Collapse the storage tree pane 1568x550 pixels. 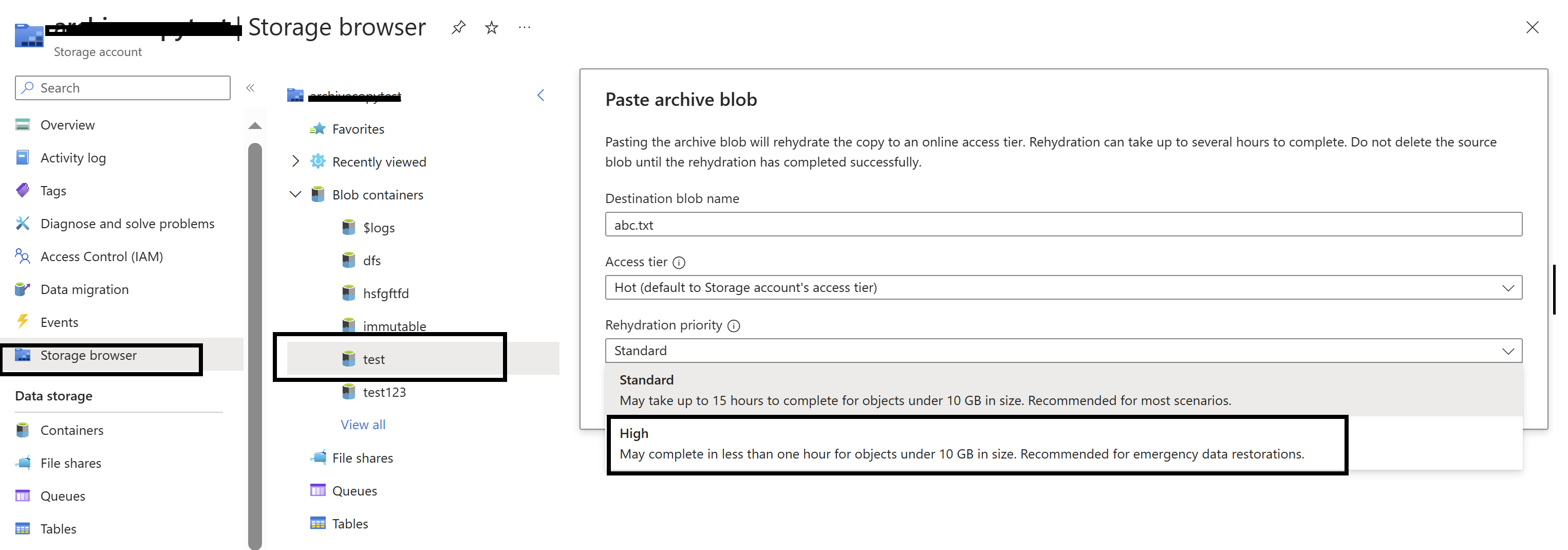point(540,95)
